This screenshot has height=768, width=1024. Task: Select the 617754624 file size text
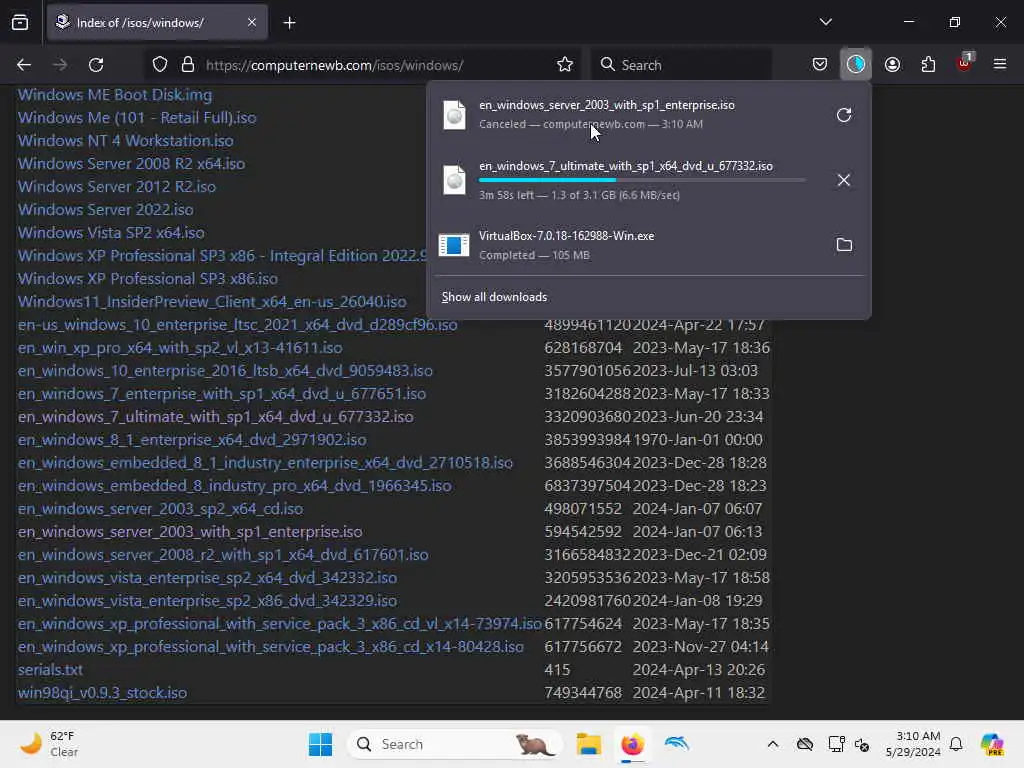click(x=583, y=624)
